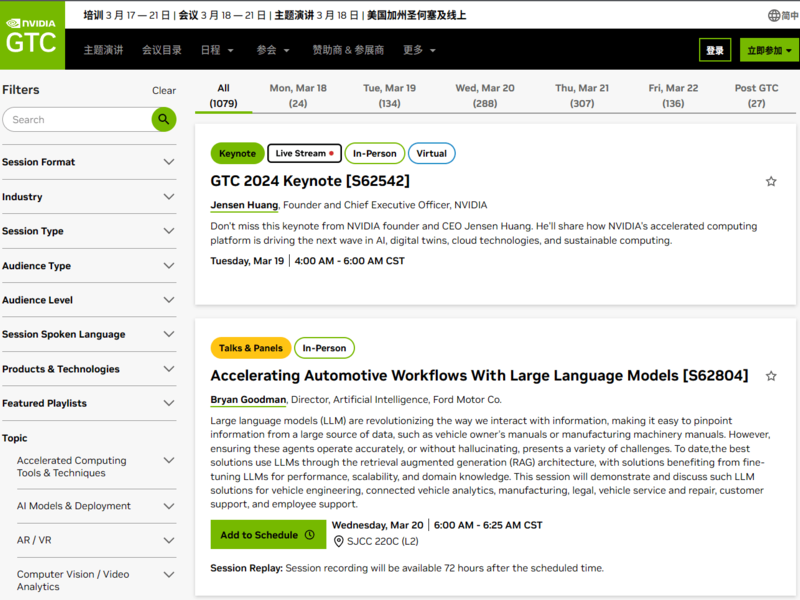800x600 pixels.
Task: Click 'SJCC 220C (L2)' location text
Action: [383, 541]
